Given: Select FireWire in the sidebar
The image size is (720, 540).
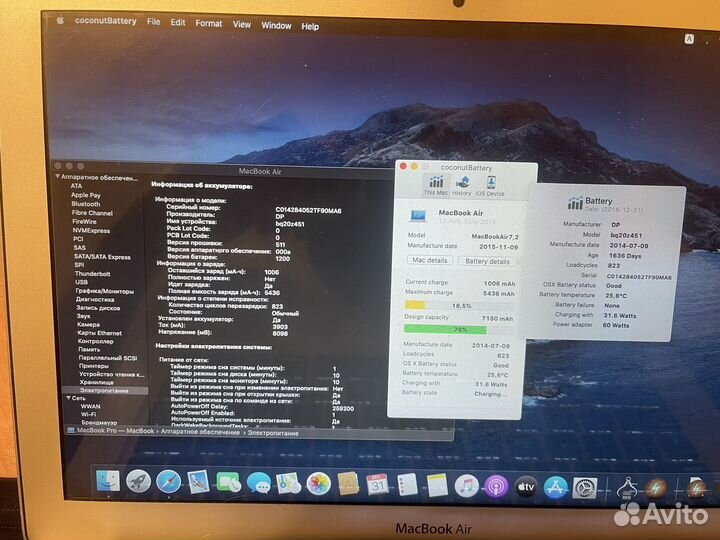Looking at the screenshot, I should pyautogui.click(x=84, y=221).
